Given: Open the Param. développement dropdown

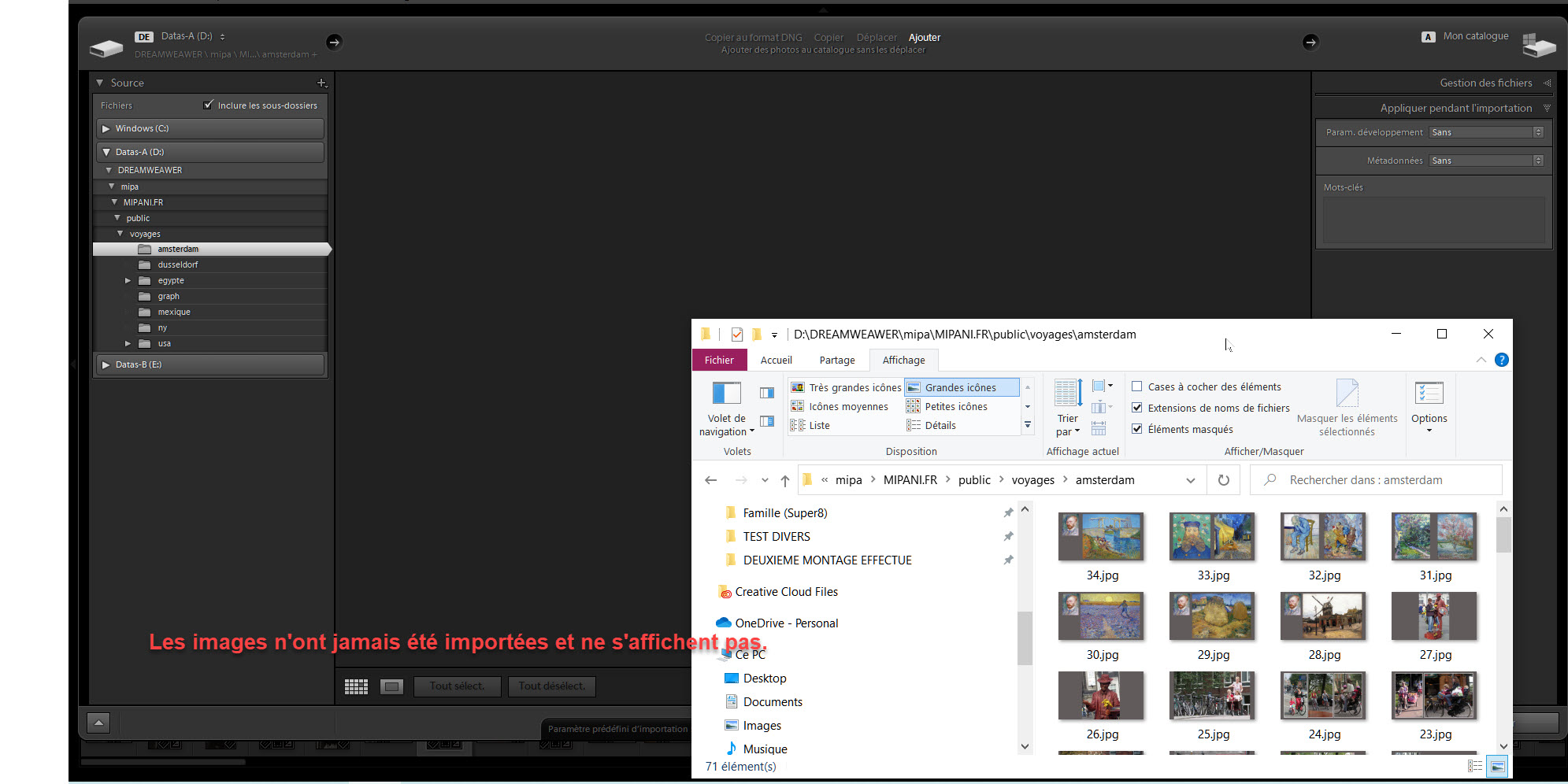Looking at the screenshot, I should (x=1485, y=131).
